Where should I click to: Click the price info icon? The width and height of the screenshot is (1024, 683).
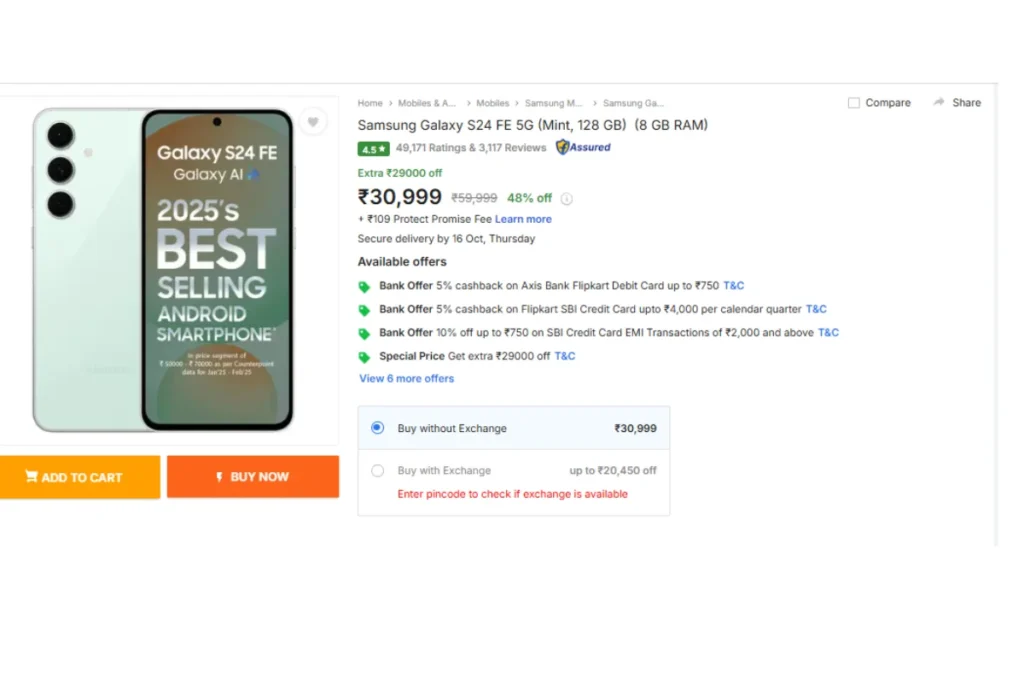(566, 198)
